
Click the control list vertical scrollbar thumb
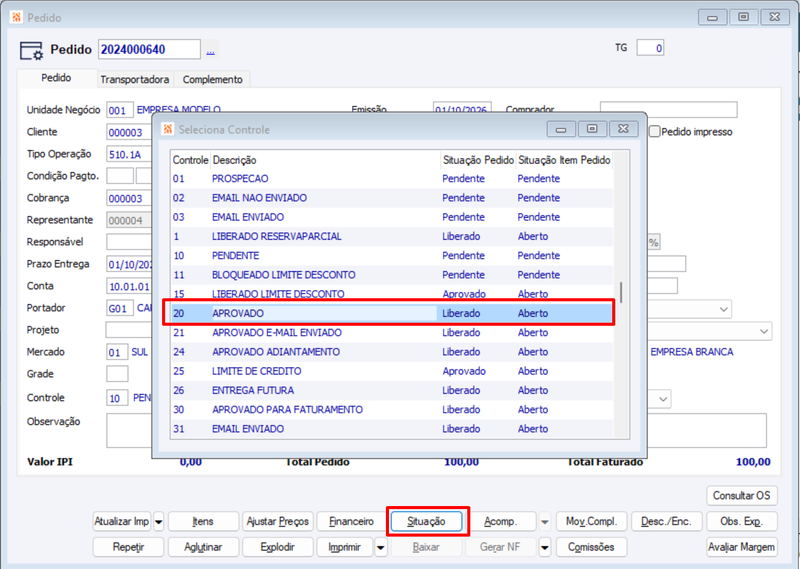pos(621,292)
